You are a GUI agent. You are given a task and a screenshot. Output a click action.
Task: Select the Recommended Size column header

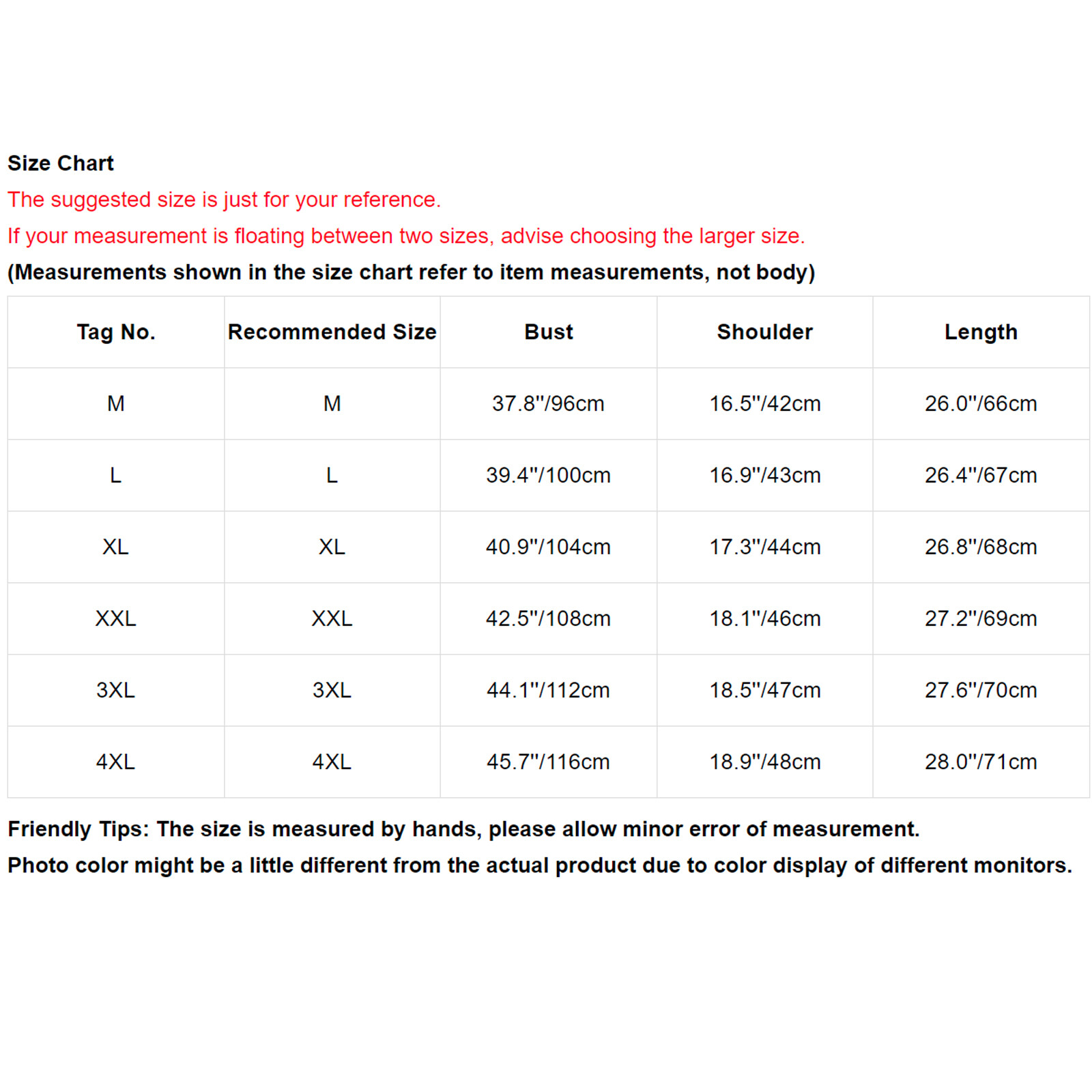(332, 332)
